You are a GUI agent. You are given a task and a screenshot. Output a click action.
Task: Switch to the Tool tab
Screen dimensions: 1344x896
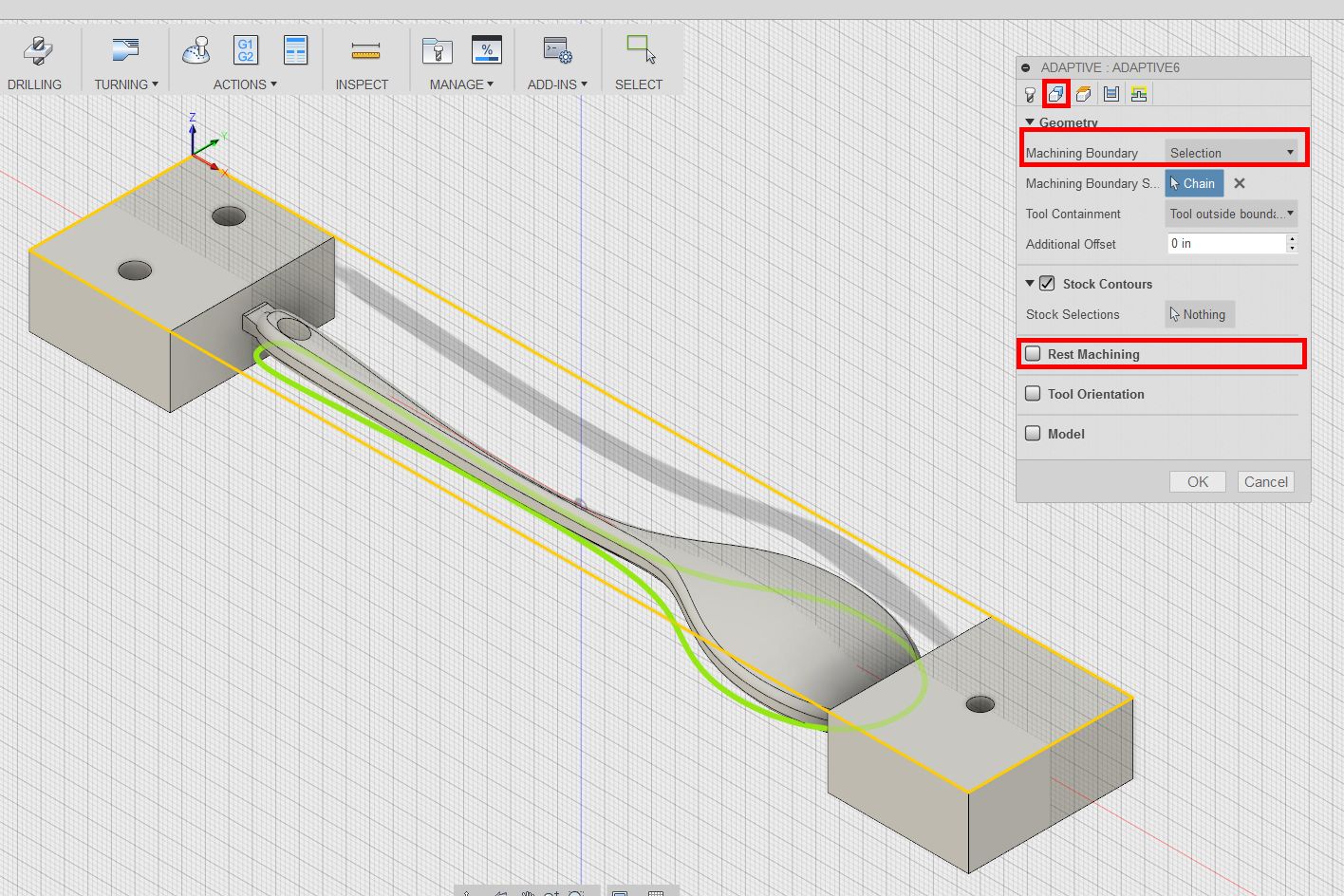pyautogui.click(x=1030, y=94)
